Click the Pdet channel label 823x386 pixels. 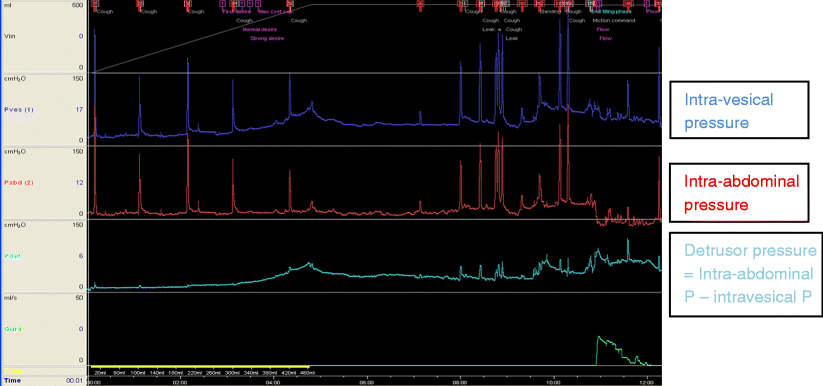(x=10, y=256)
